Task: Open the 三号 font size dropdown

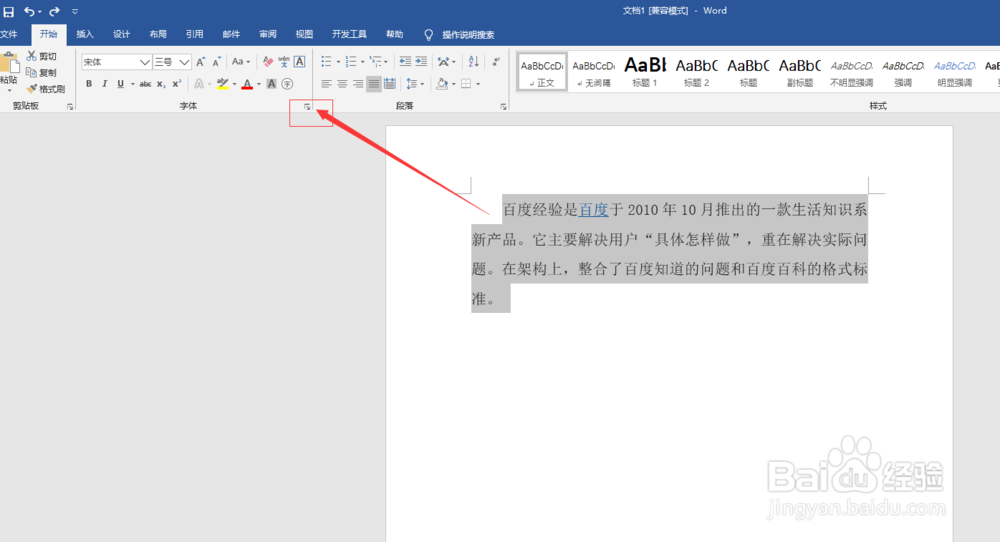Action: pyautogui.click(x=184, y=62)
